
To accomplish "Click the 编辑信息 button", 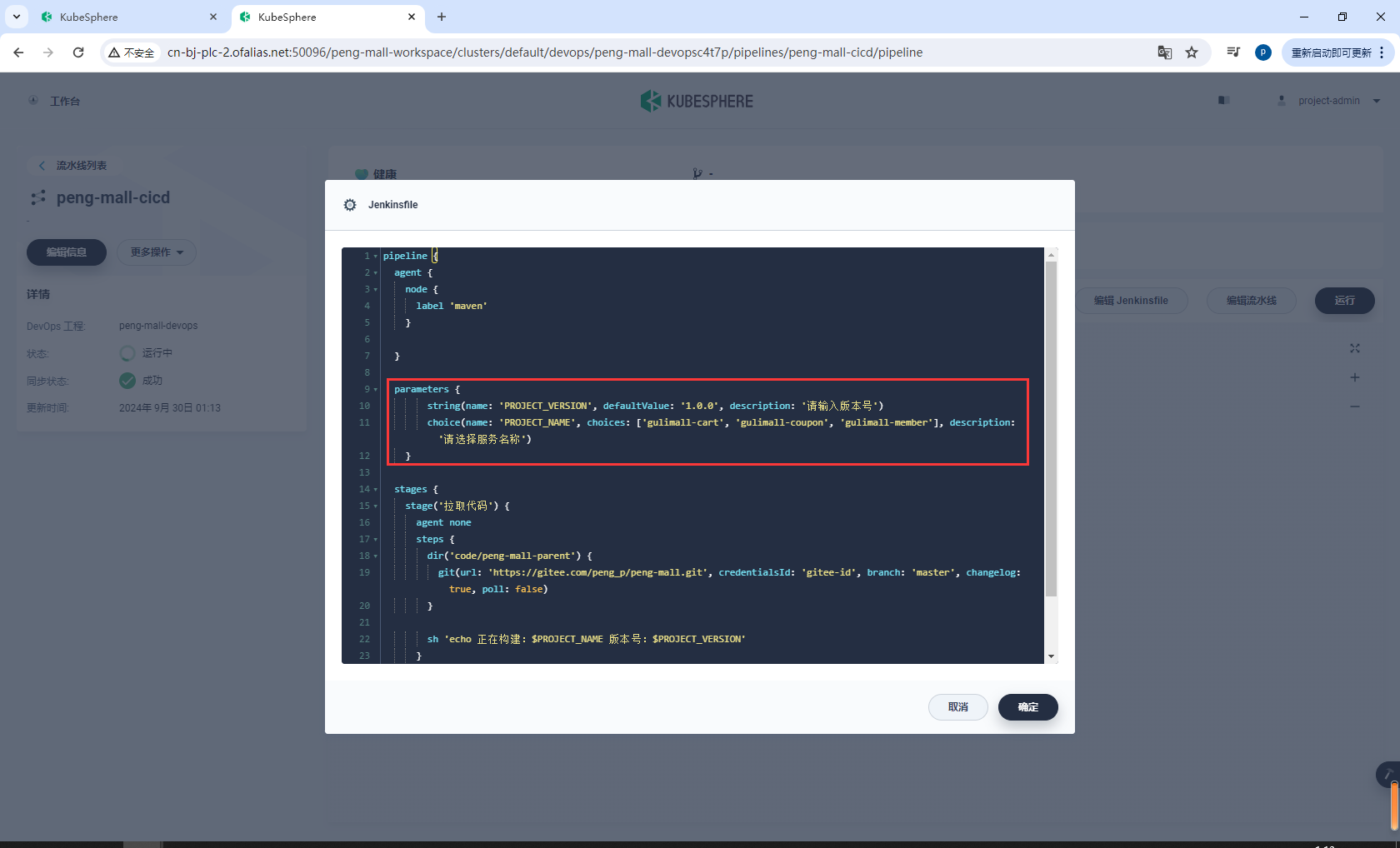I will click(67, 252).
